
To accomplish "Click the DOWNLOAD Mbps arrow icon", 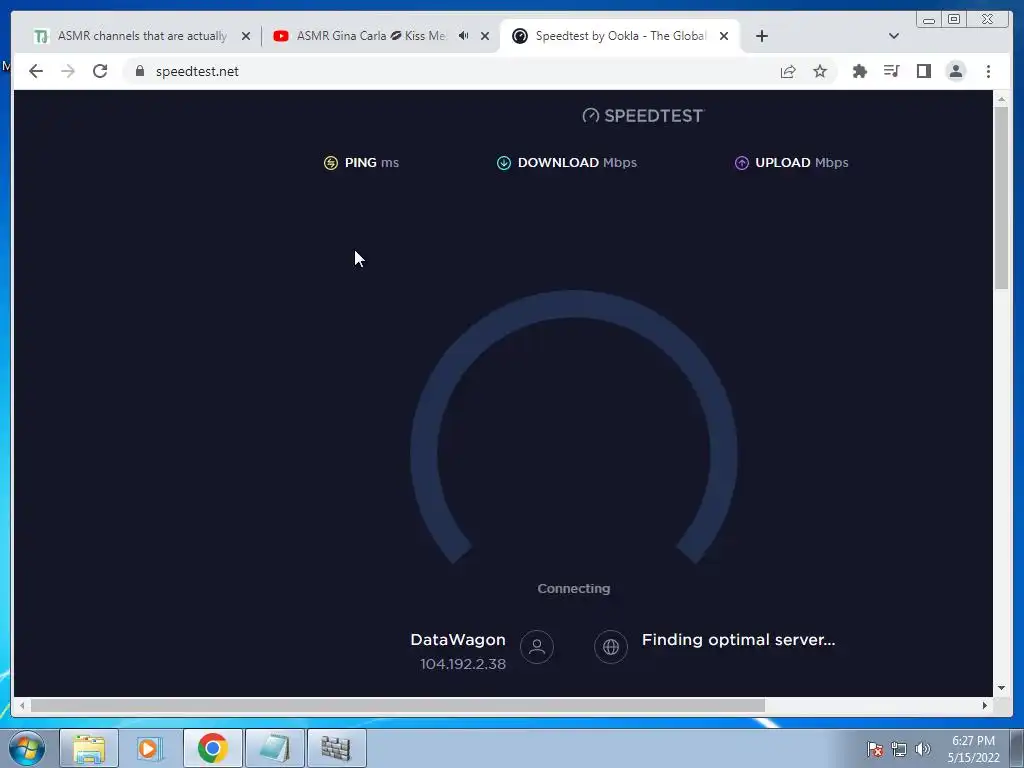I will coord(504,163).
